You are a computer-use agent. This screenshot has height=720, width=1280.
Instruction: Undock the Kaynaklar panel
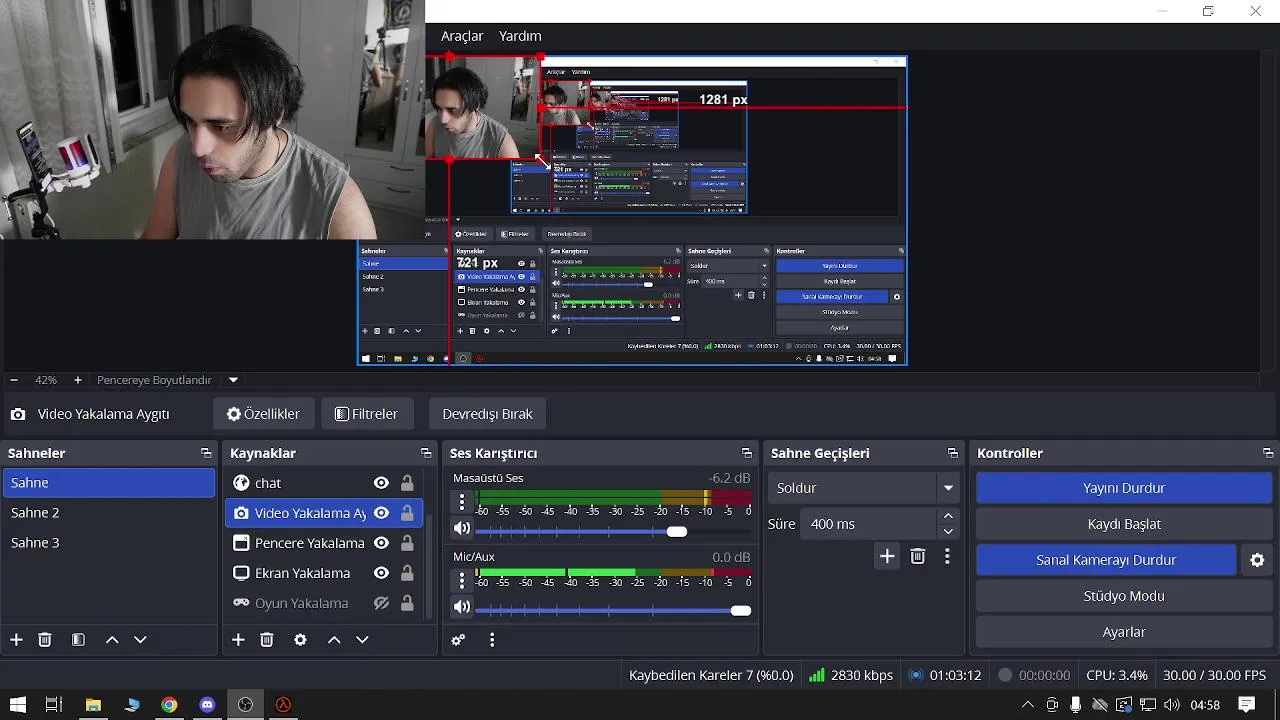(426, 453)
